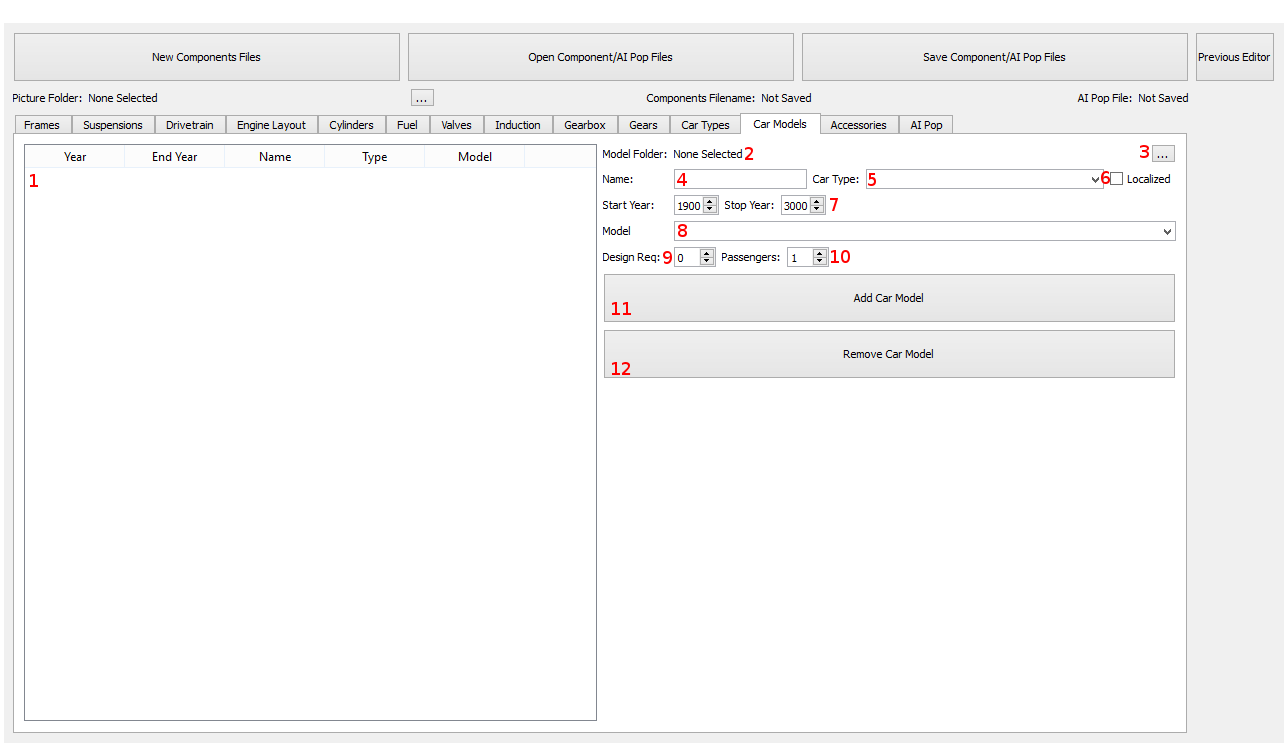Click New Components Files button
This screenshot has width=1288, height=747.
coord(206,57)
